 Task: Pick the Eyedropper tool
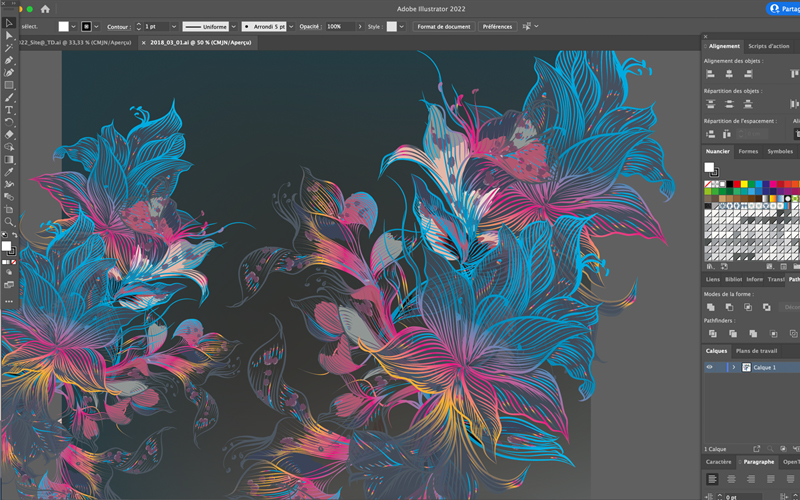9,171
